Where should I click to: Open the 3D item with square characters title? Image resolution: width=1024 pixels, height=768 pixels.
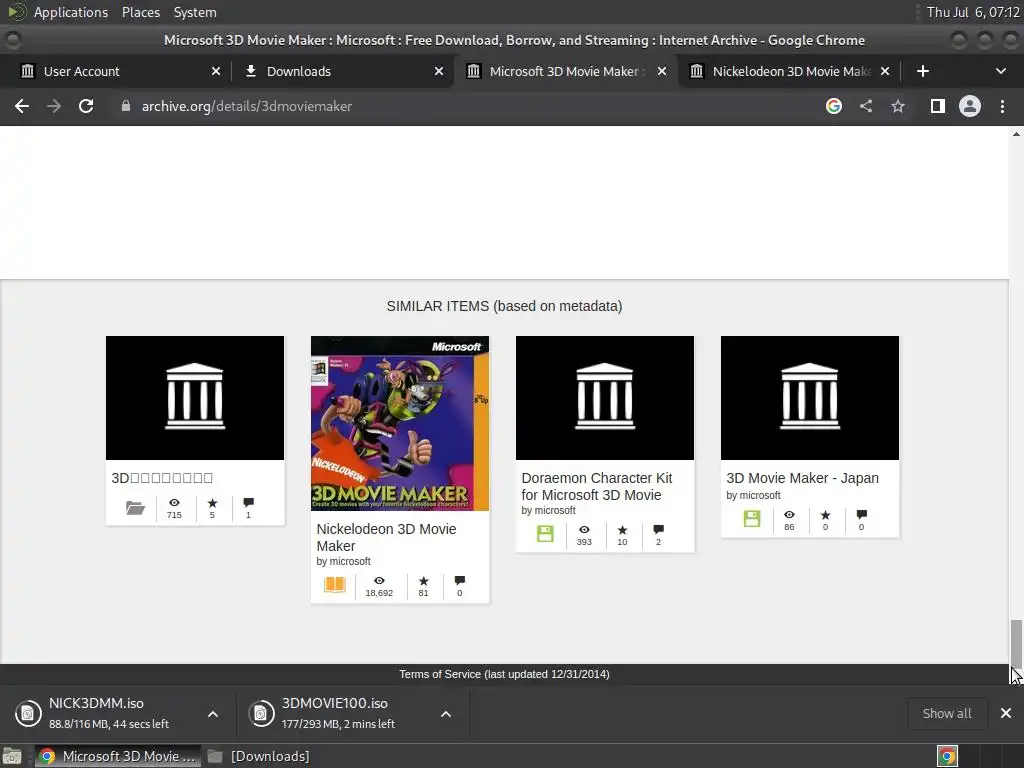pyautogui.click(x=162, y=478)
